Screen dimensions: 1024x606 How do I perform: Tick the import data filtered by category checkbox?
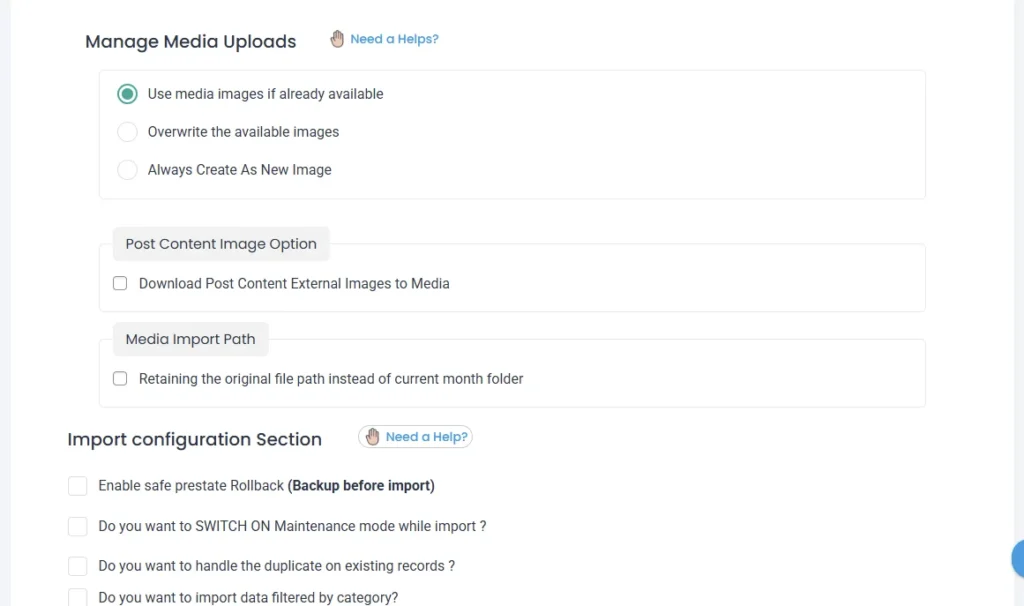[78, 597]
